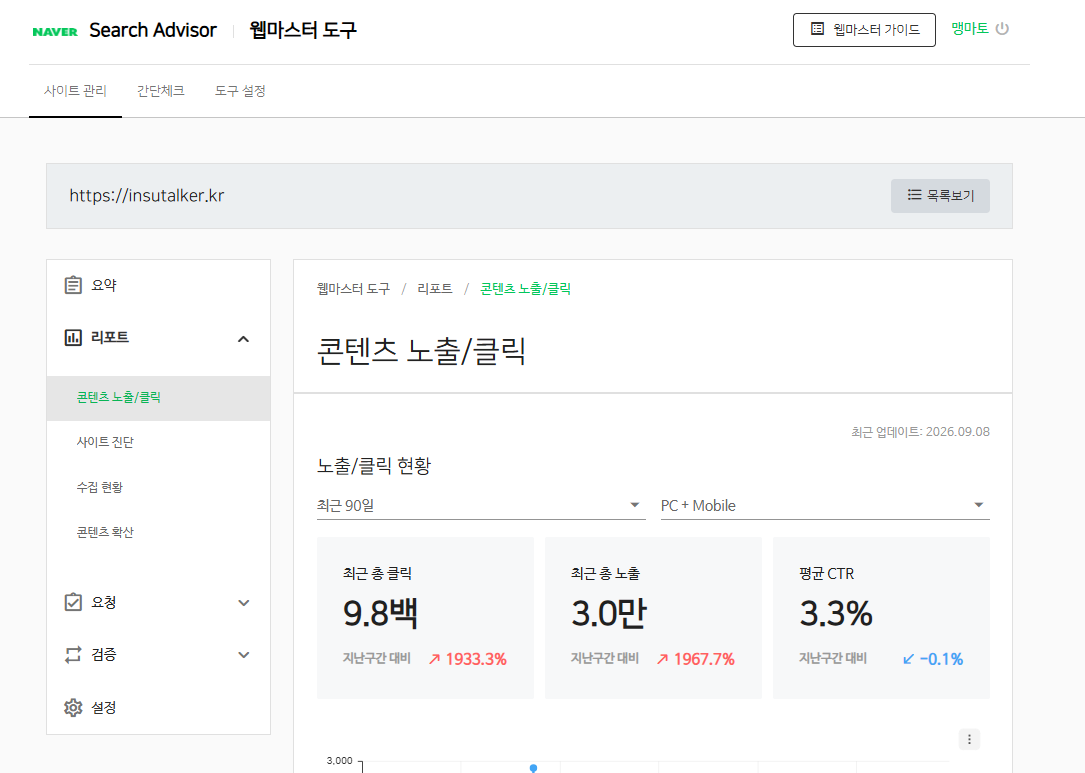Image resolution: width=1085 pixels, height=773 pixels.
Task: Collapse the 리포트 section chevron
Action: [244, 339]
